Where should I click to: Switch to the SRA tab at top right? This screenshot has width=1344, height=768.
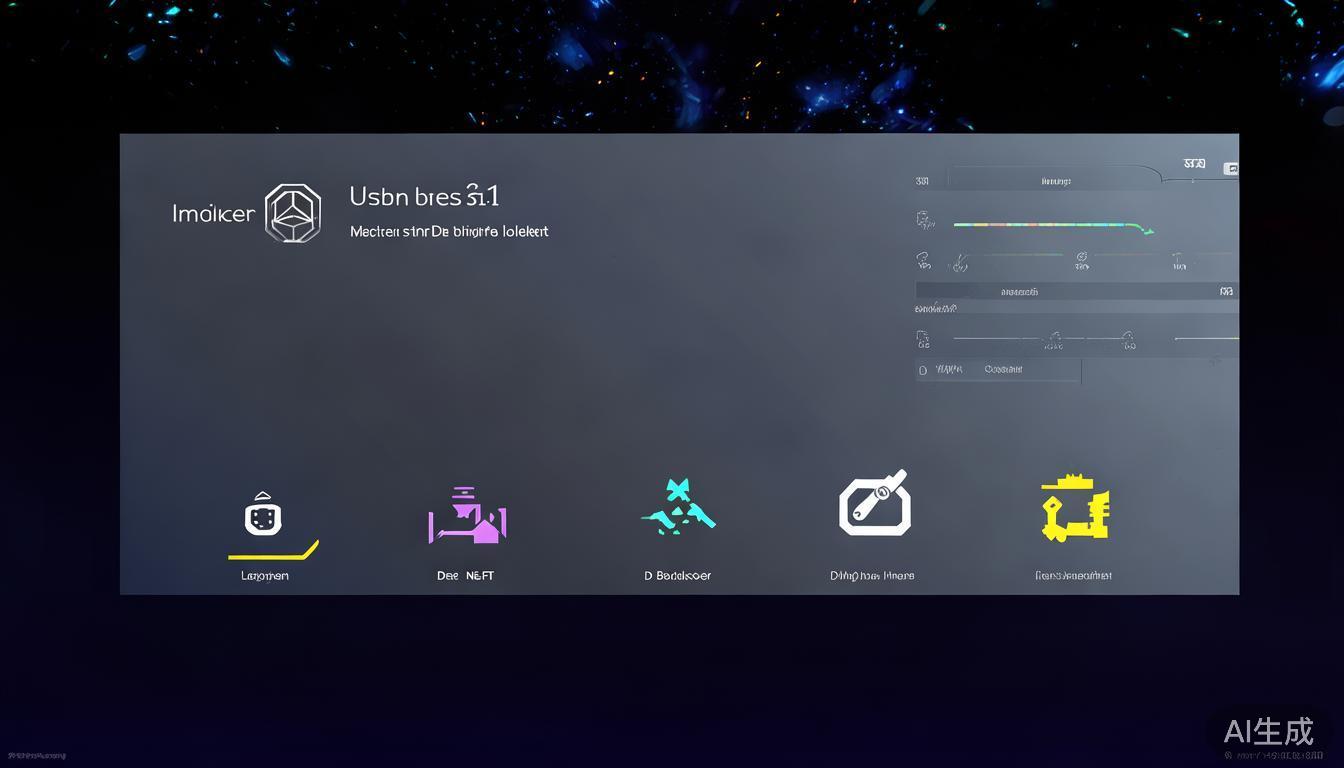[1193, 162]
